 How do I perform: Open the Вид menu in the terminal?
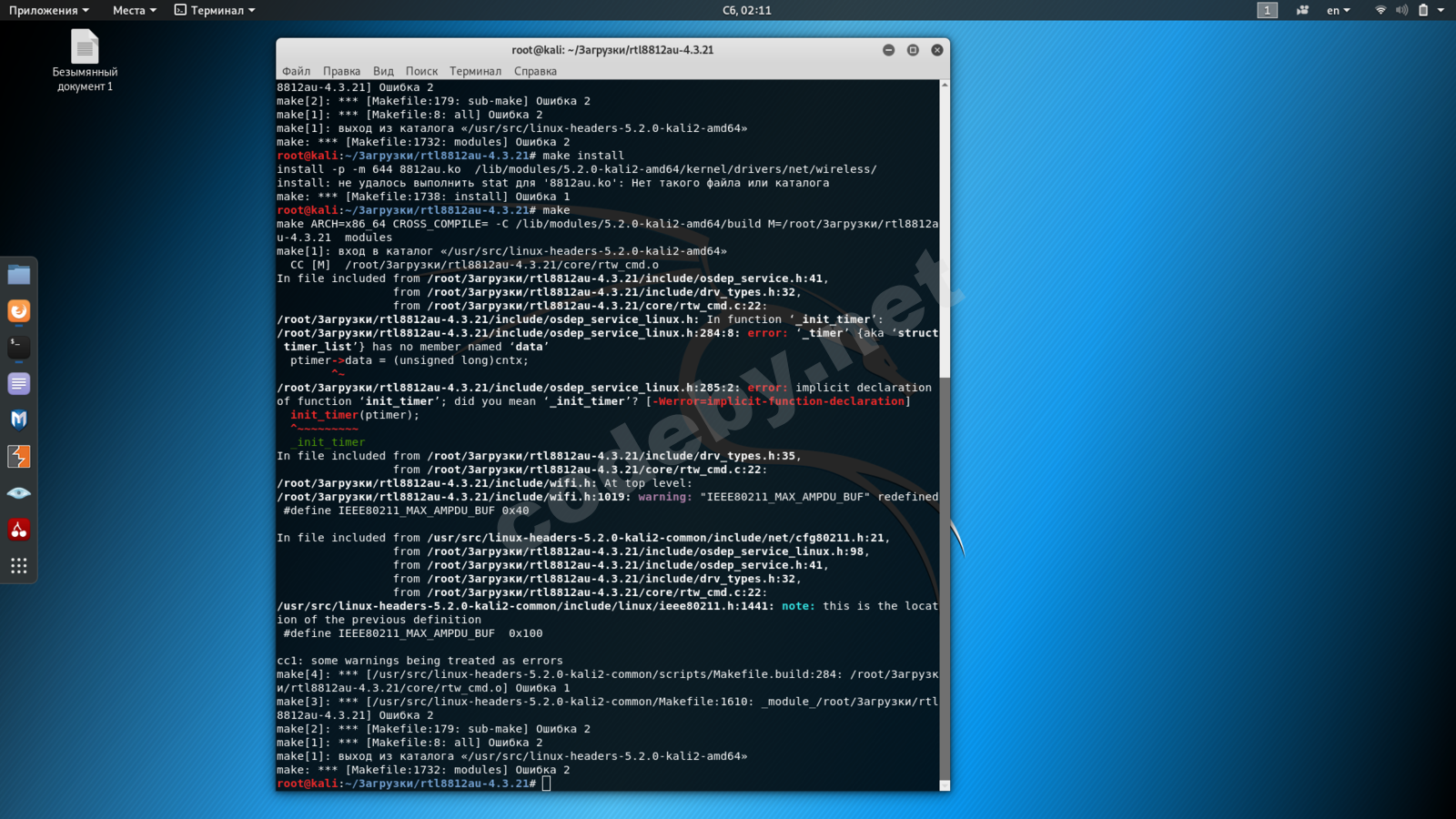(x=383, y=71)
